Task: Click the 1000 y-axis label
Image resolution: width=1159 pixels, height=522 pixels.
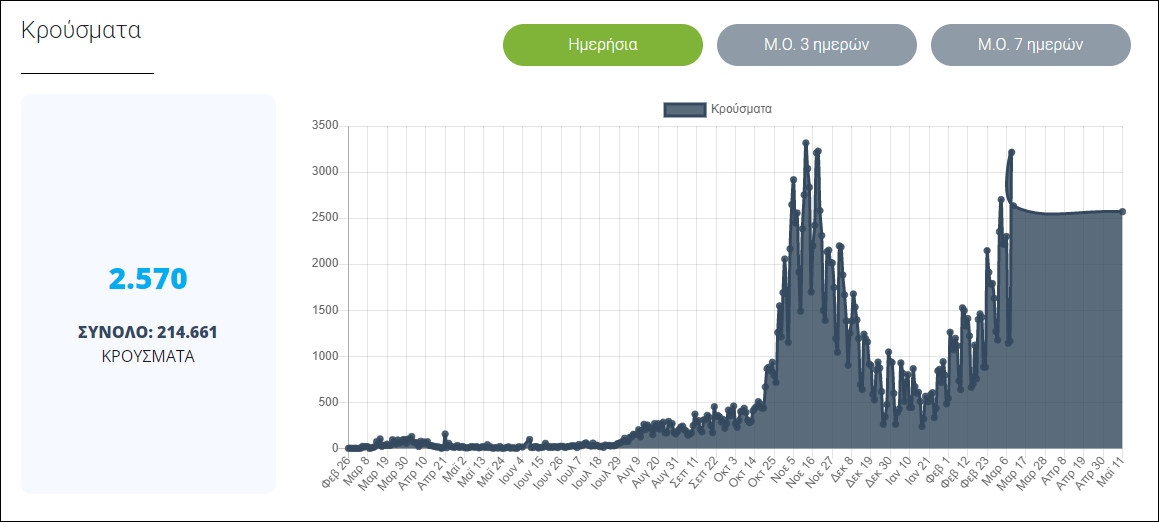Action: click(x=326, y=356)
